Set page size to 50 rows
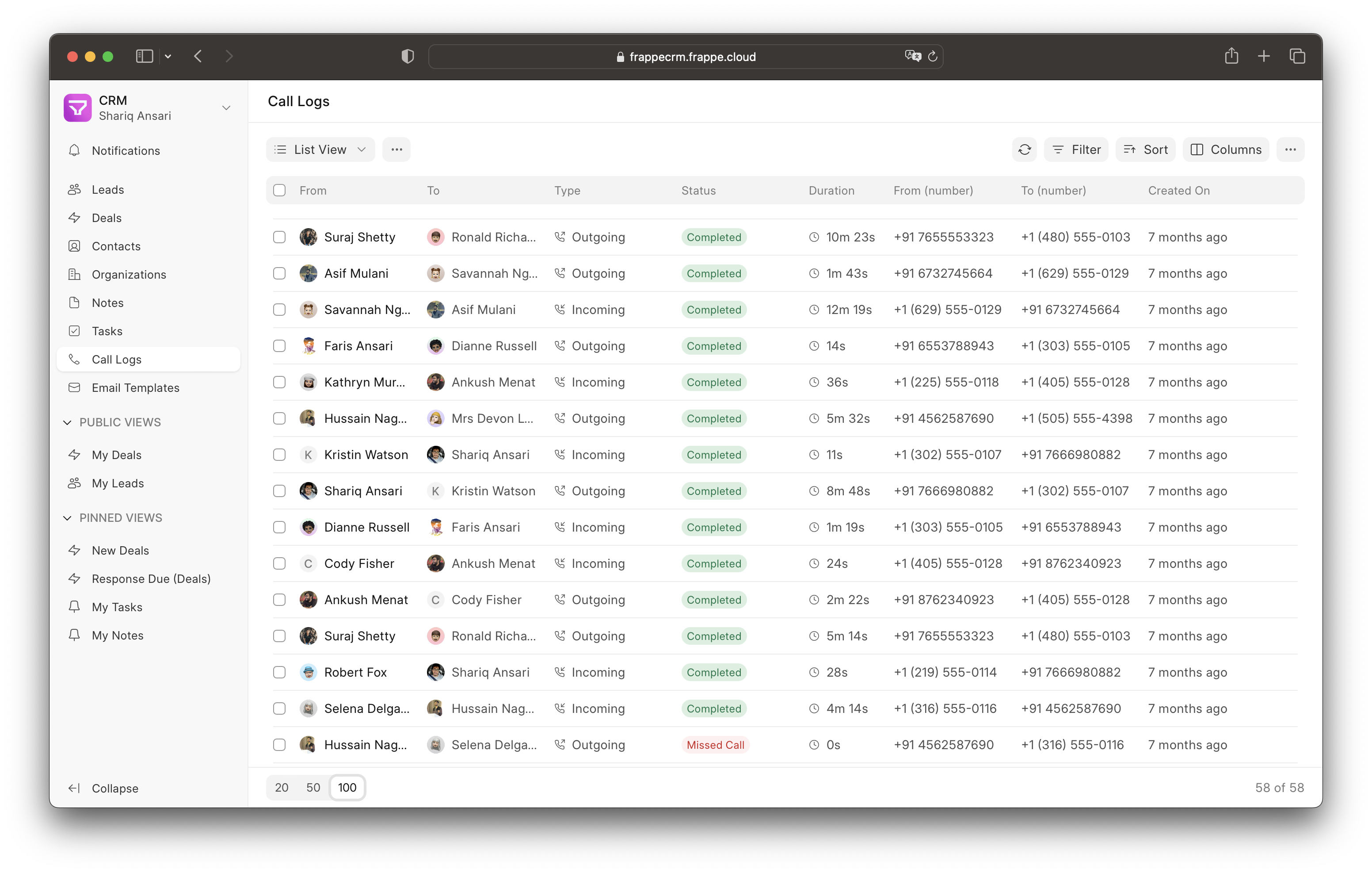Viewport: 1372px width, 873px height. [x=313, y=788]
